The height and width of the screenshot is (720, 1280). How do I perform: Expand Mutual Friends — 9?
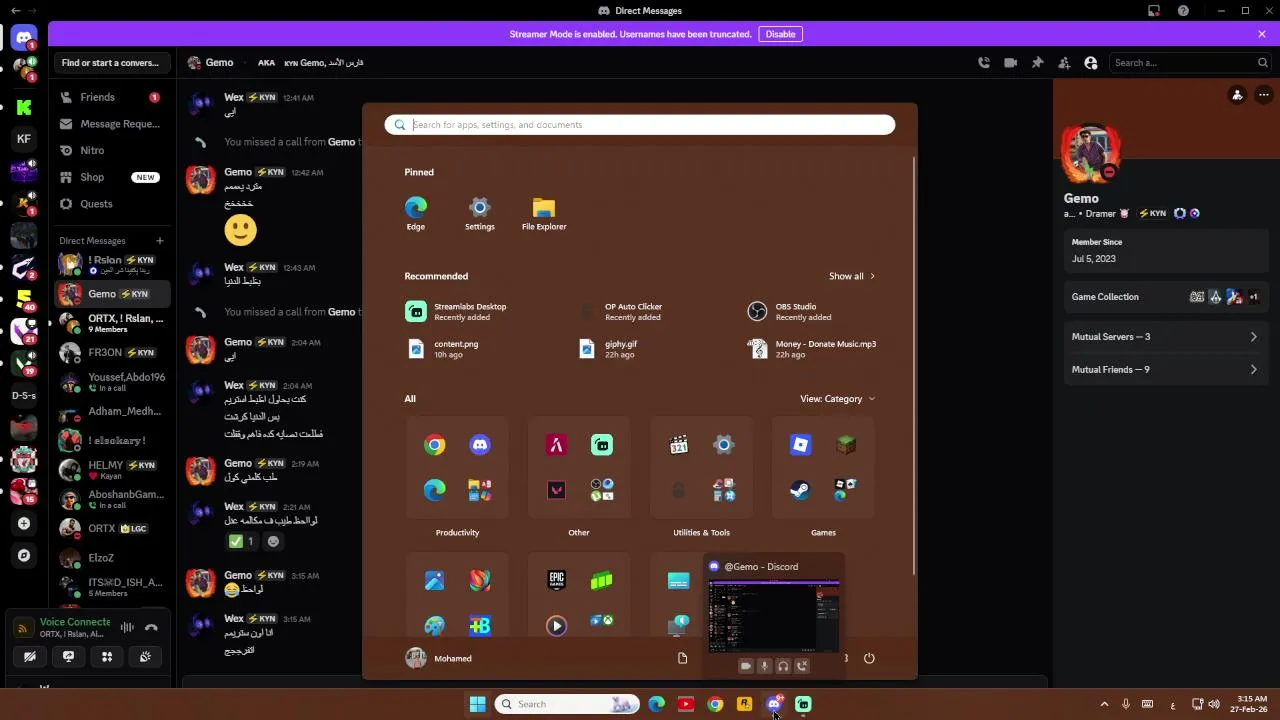tap(1165, 370)
